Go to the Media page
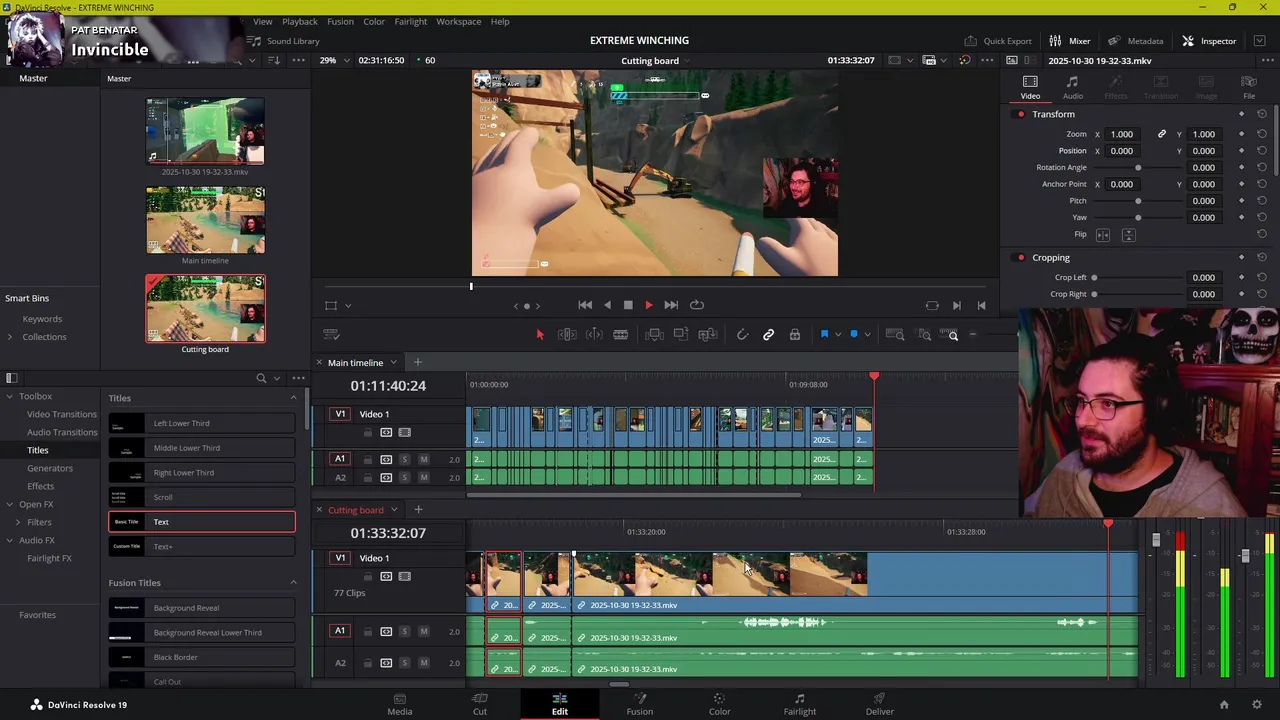The height and width of the screenshot is (720, 1280). click(x=399, y=704)
